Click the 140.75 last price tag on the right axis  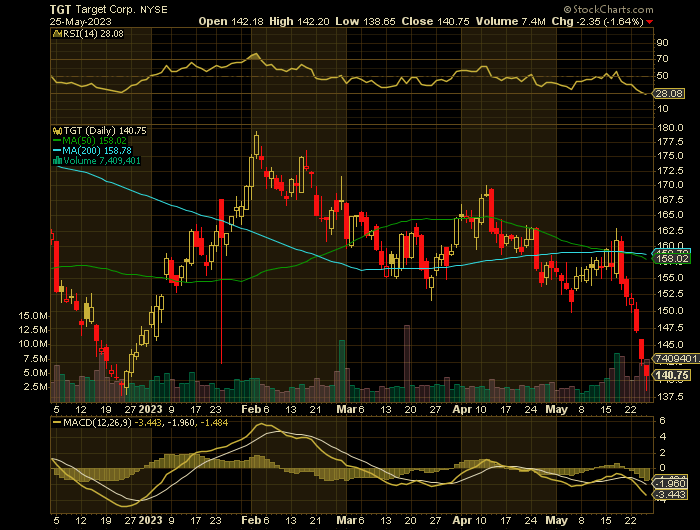tap(672, 375)
